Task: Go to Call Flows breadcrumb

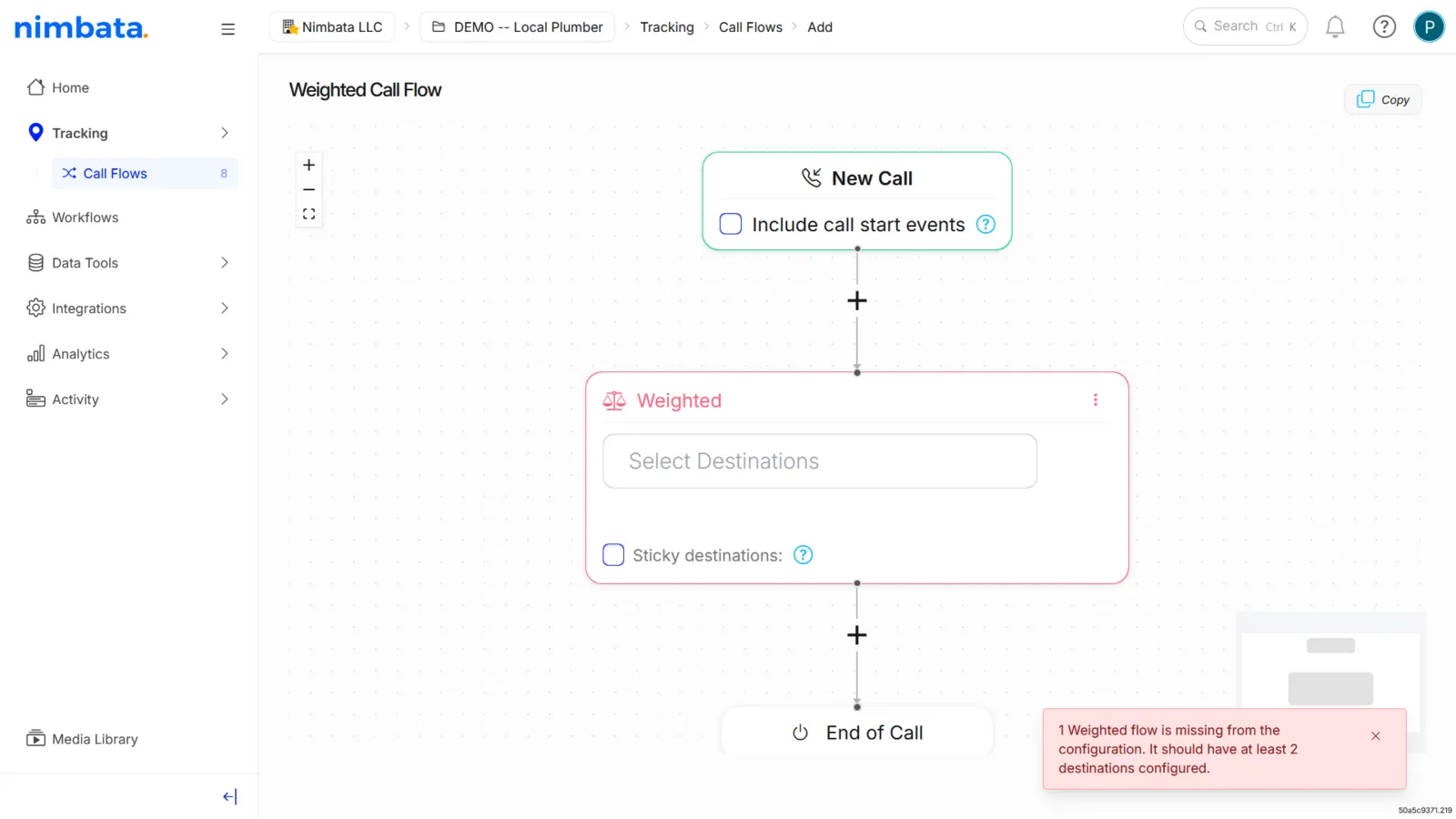Action: pyautogui.click(x=751, y=27)
